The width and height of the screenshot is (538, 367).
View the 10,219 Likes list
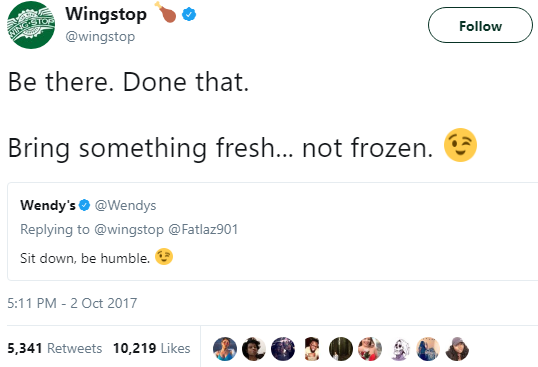152,348
